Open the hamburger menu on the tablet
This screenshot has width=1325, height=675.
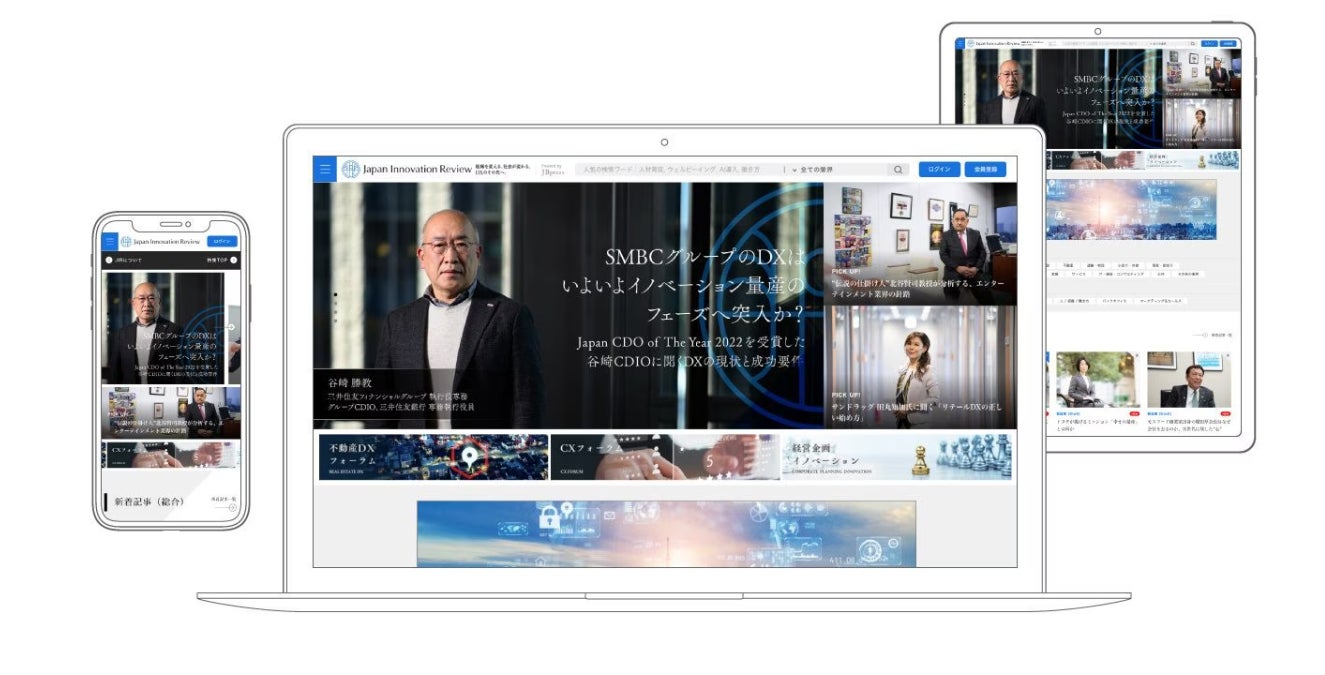click(x=960, y=44)
